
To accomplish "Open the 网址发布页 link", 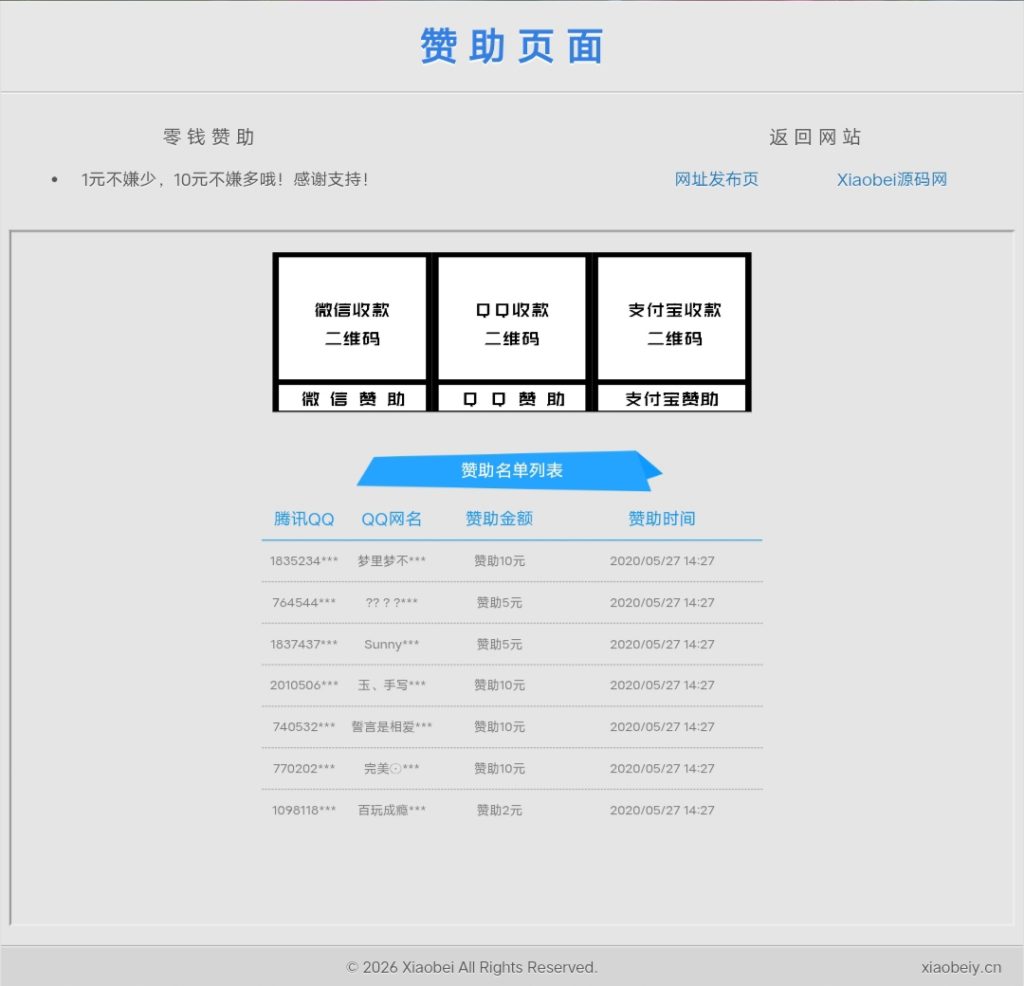I will click(x=716, y=179).
